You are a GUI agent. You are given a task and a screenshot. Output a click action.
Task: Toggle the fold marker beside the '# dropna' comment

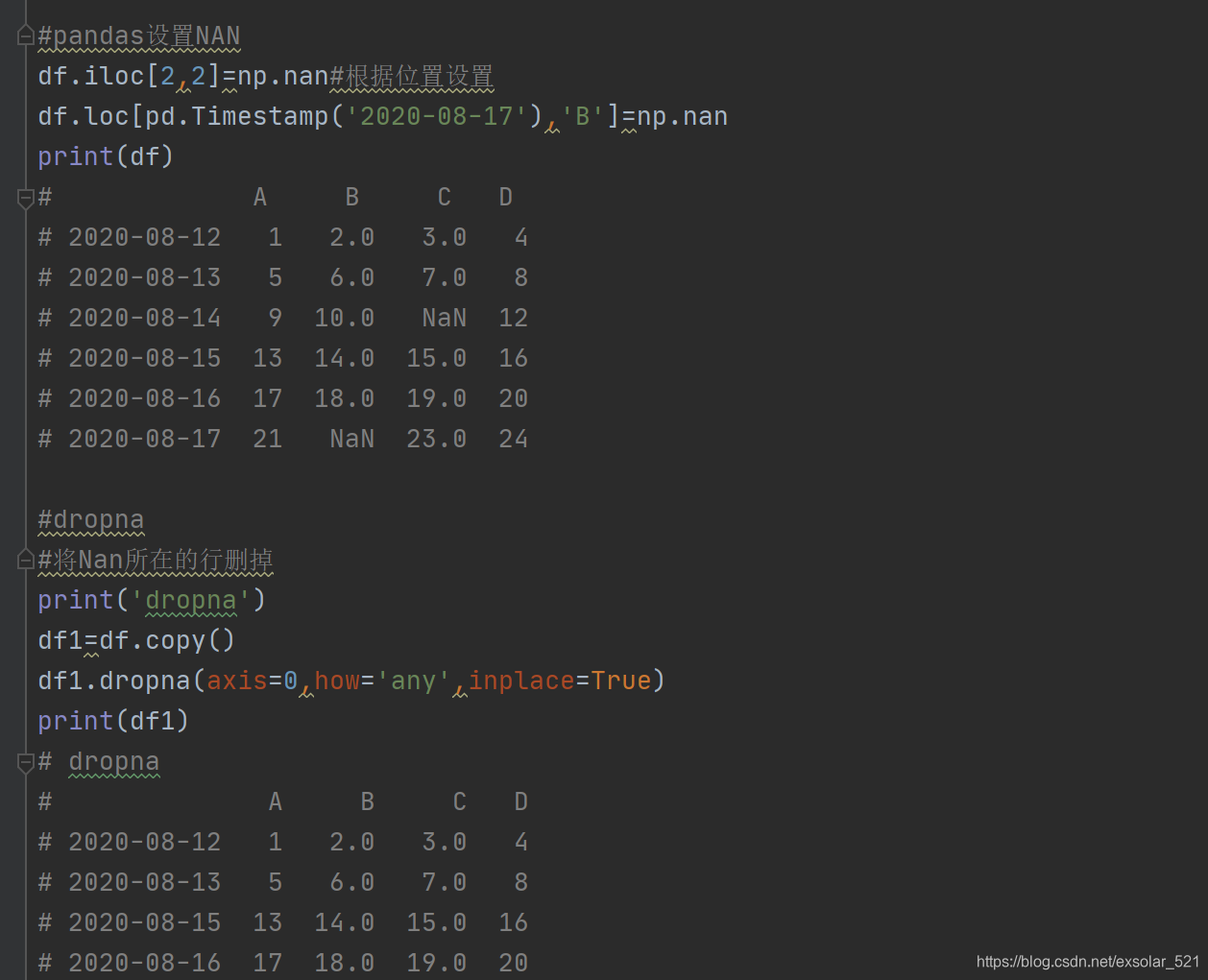point(26,762)
